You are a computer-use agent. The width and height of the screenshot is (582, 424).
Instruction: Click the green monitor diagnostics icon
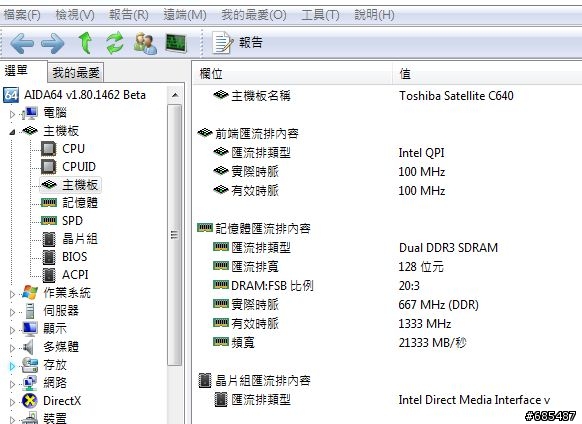[x=176, y=43]
